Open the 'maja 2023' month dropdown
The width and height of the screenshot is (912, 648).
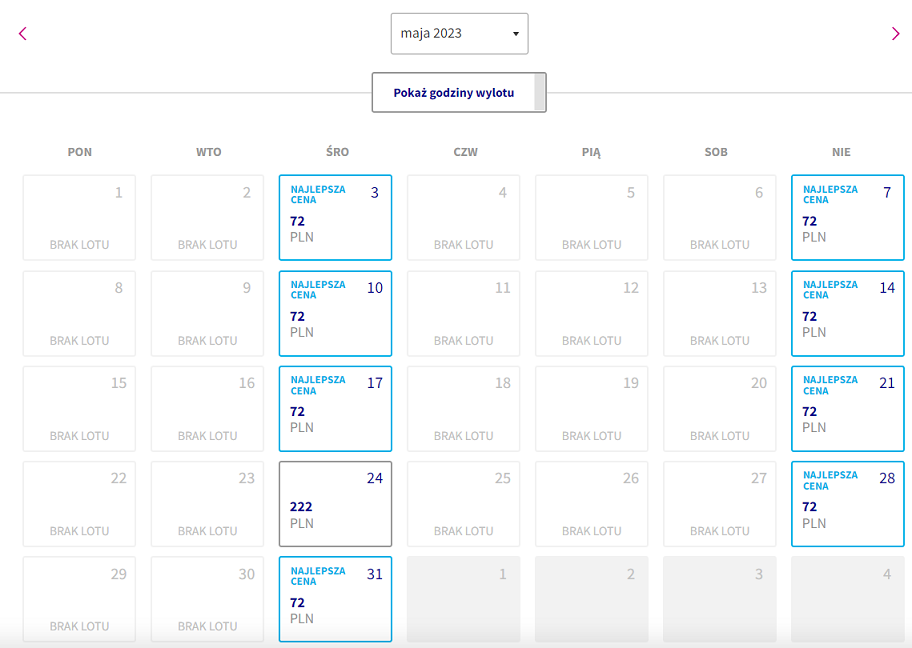coord(459,34)
